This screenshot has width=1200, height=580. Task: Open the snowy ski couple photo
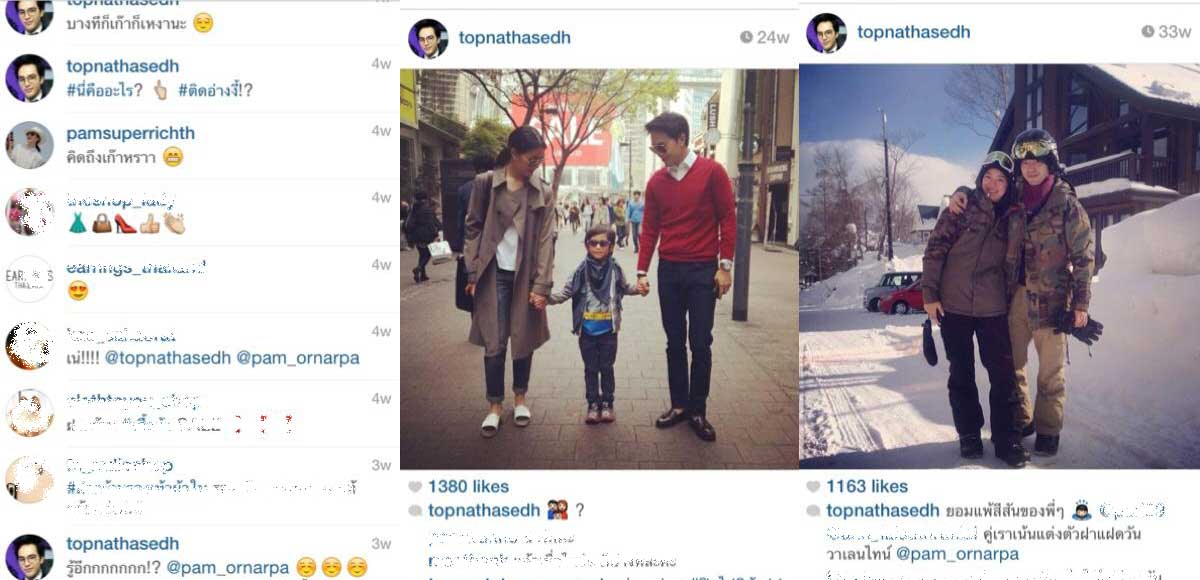[999, 266]
